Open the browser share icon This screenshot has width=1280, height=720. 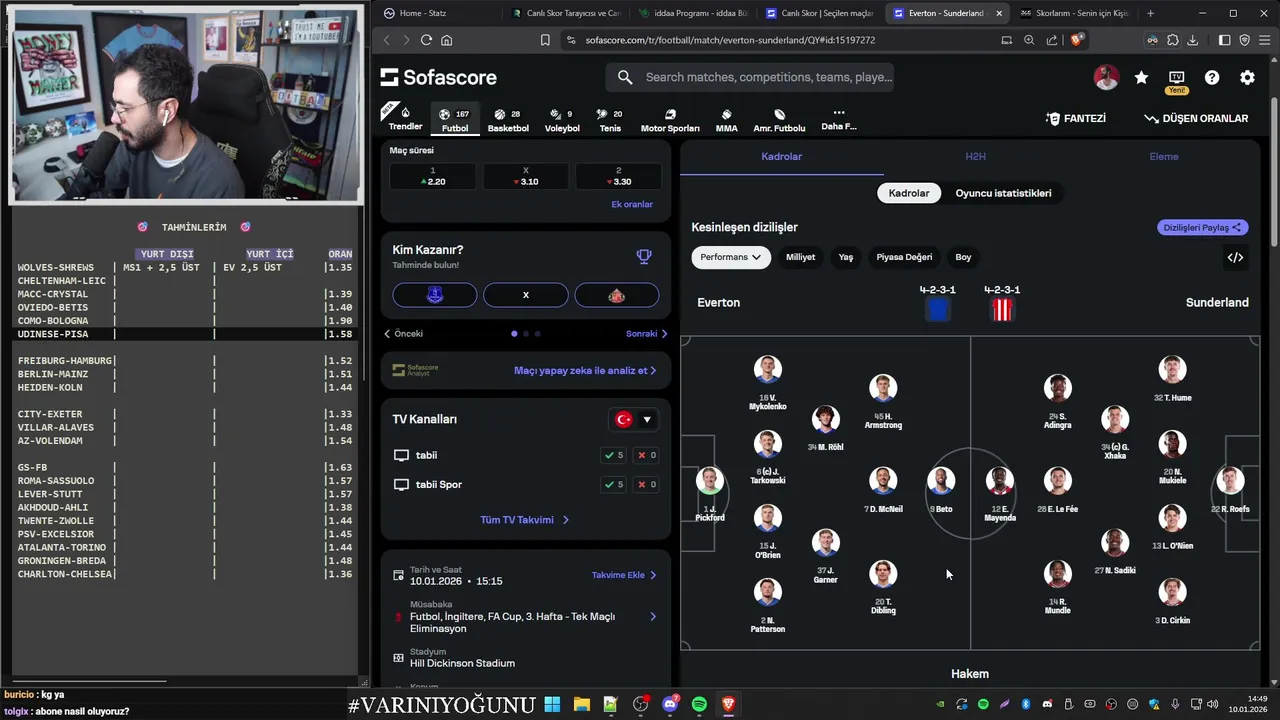click(x=1052, y=40)
